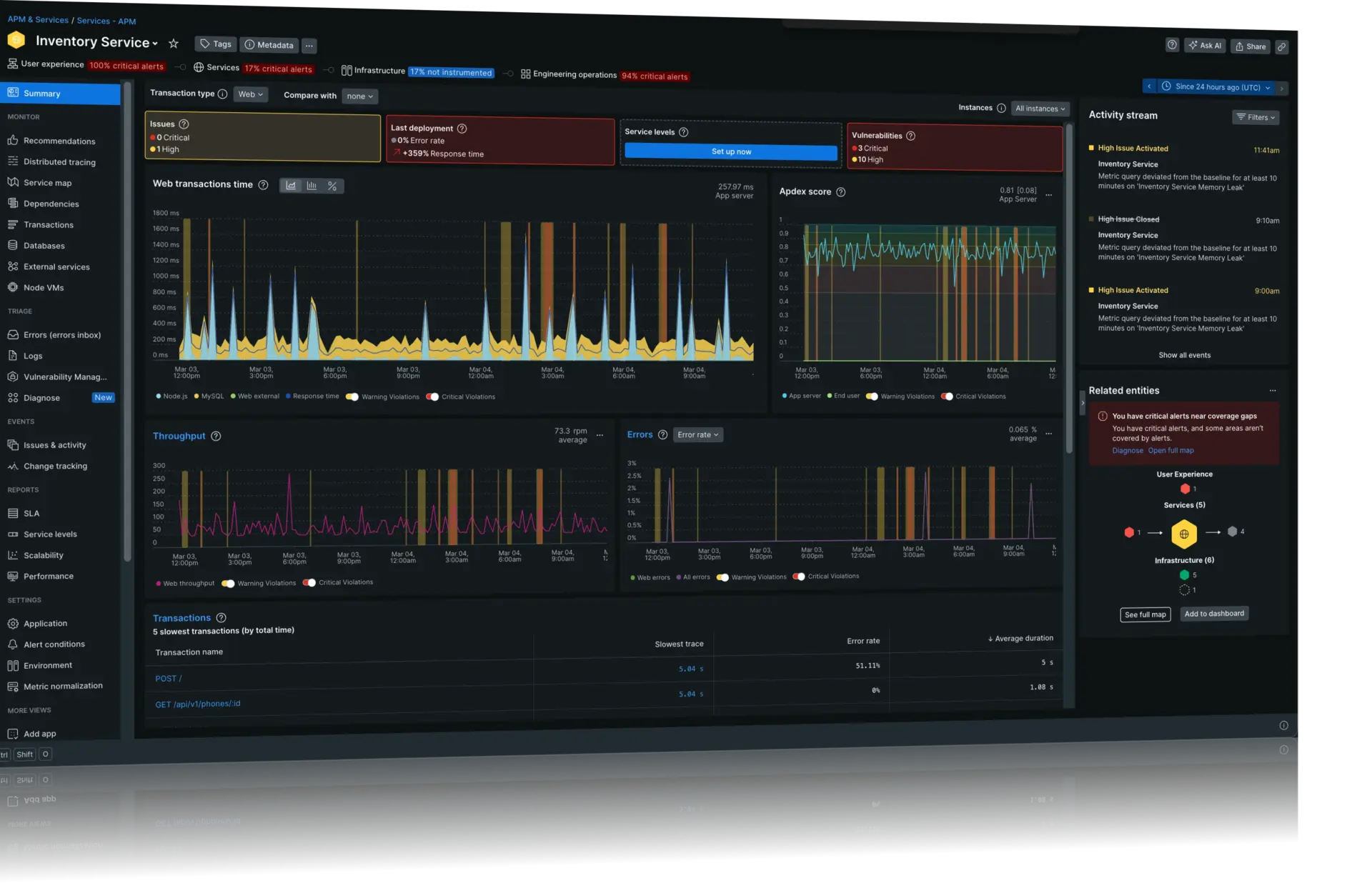
Task: Switch to the Performance section
Action: tap(49, 576)
